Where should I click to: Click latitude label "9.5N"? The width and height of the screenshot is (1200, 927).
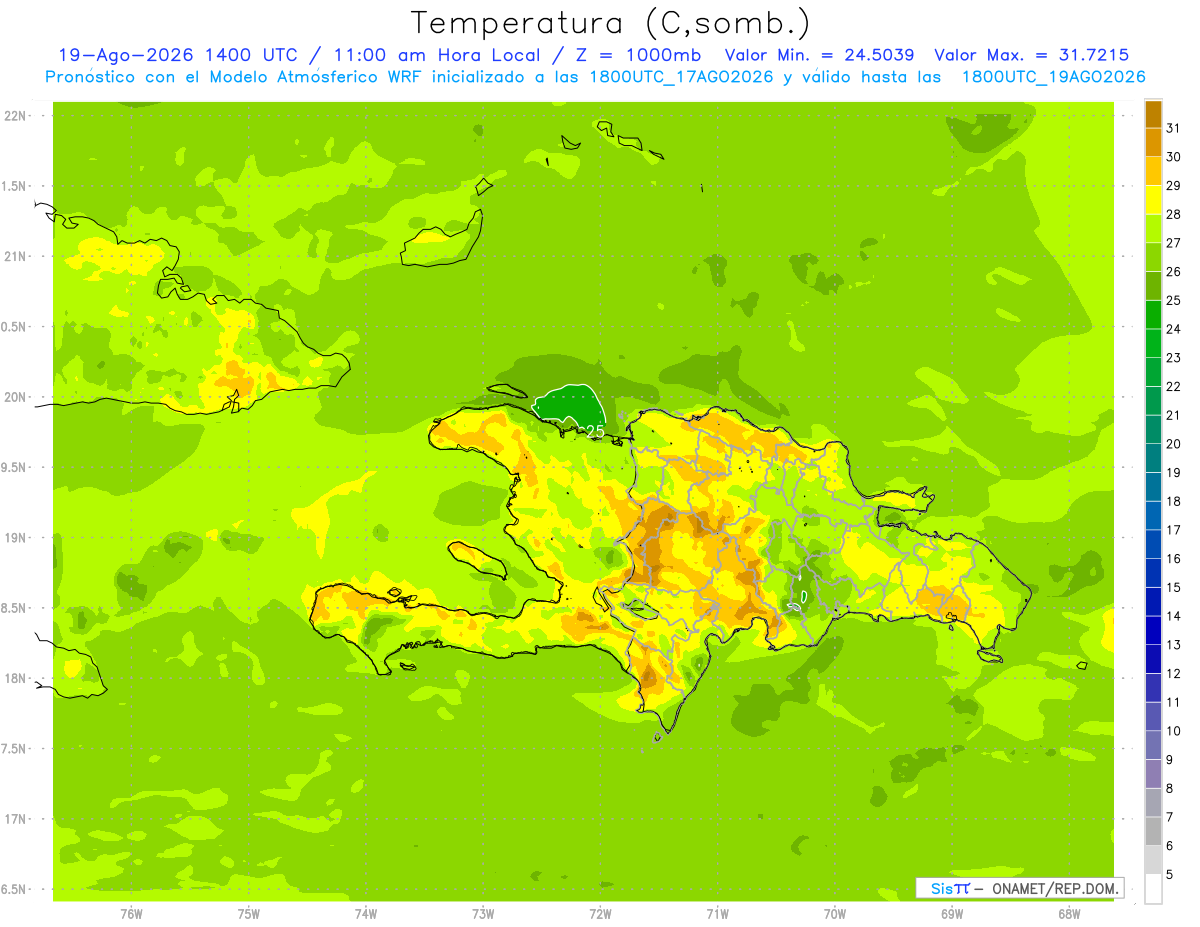pos(15,468)
